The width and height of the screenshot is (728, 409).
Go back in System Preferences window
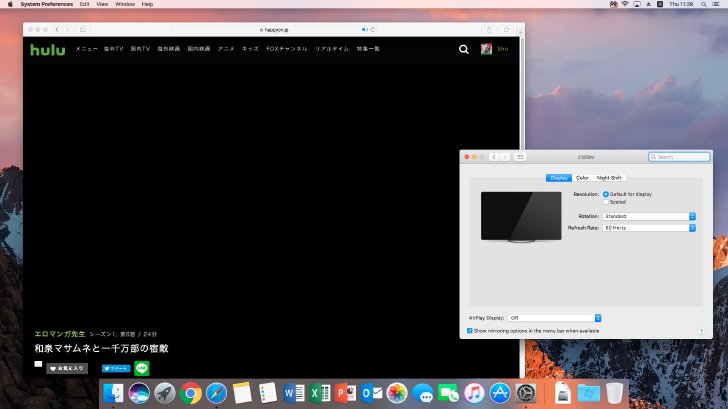[x=494, y=157]
